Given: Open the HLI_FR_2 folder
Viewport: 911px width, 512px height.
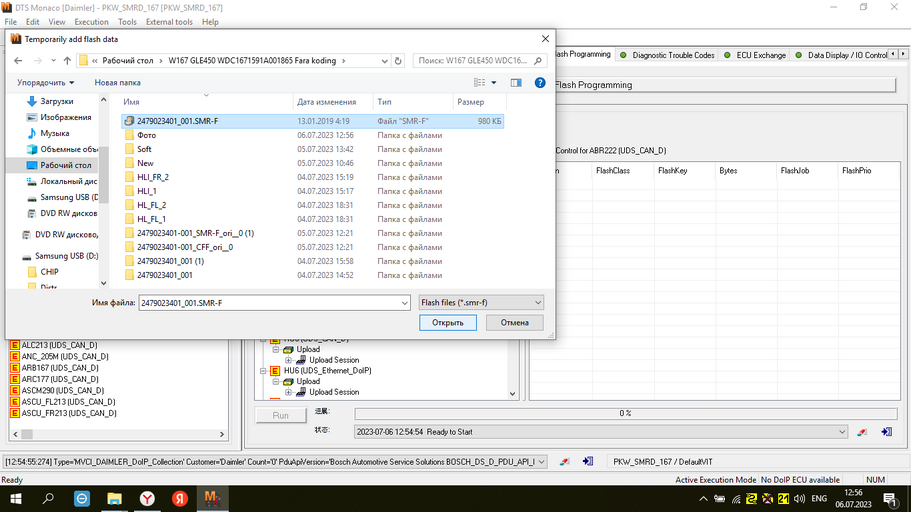Looking at the screenshot, I should click(x=153, y=177).
